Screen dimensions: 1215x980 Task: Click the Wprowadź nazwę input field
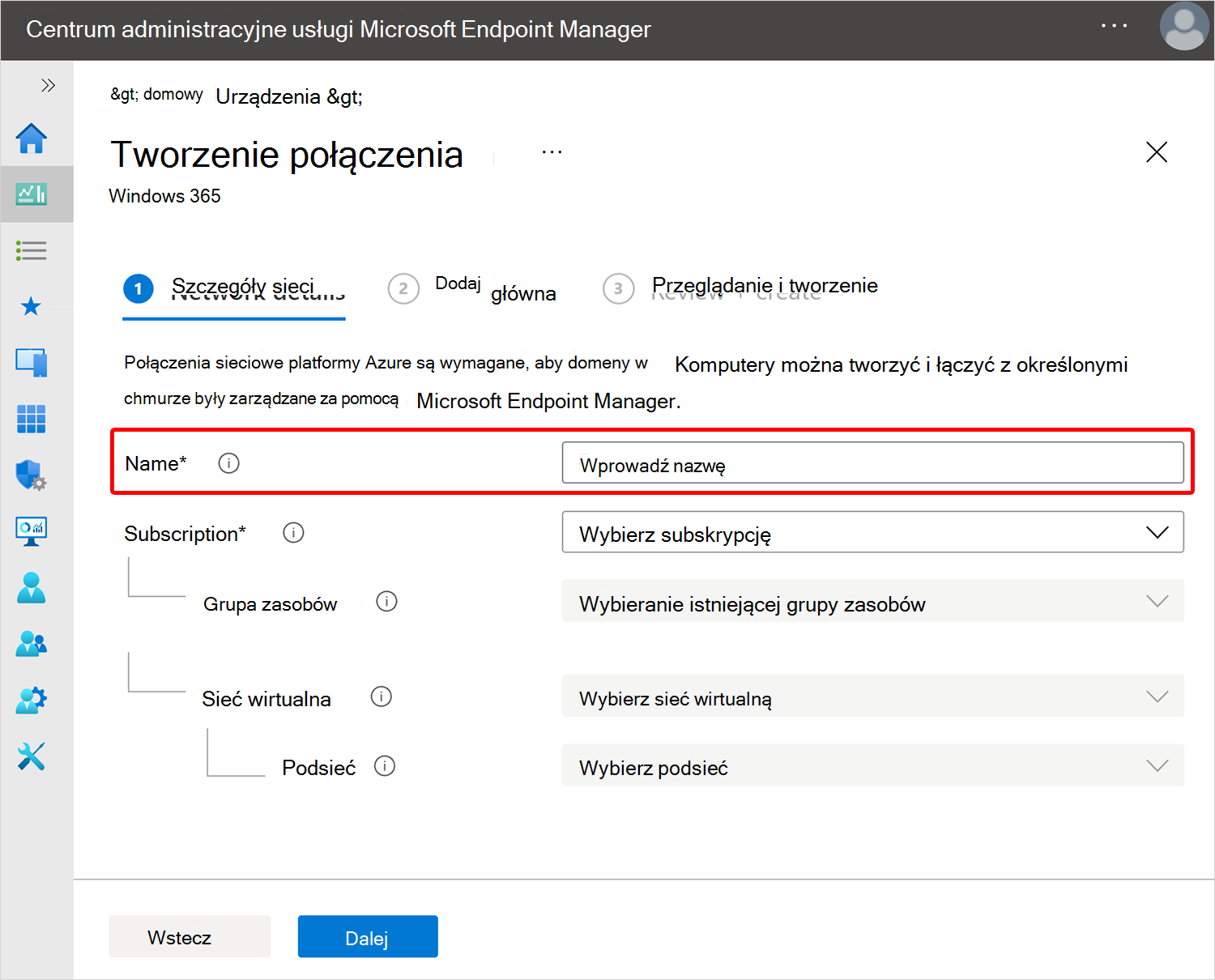[x=873, y=462]
